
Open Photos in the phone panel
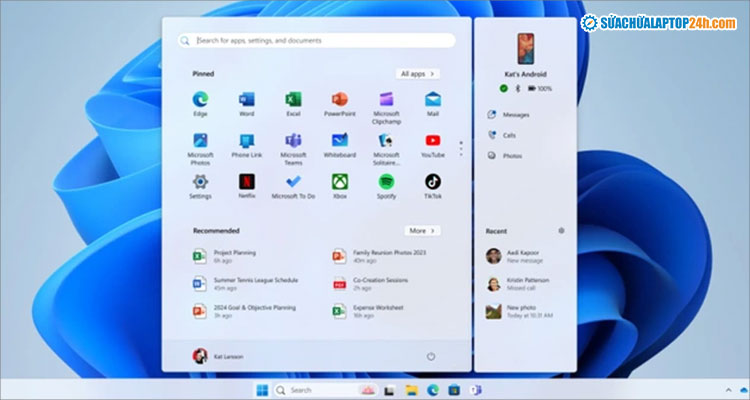point(511,156)
